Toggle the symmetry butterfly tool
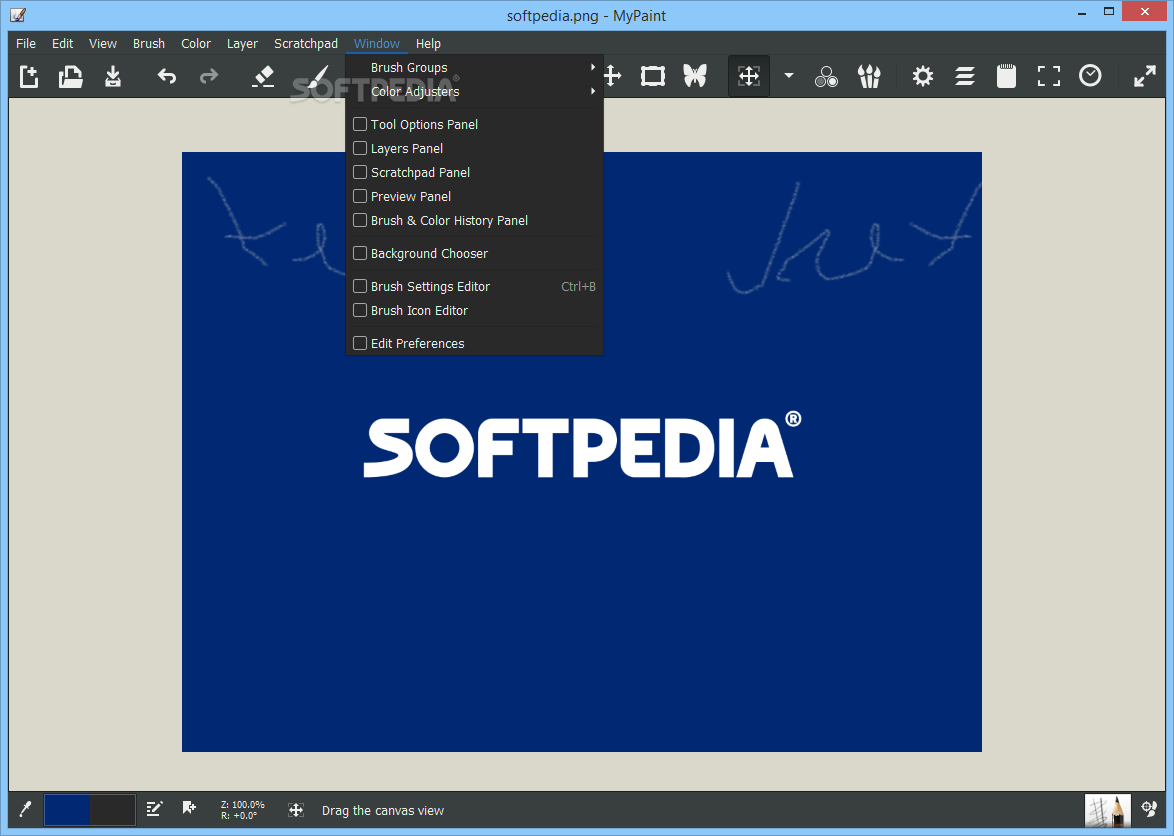The image size is (1174, 836). click(695, 76)
